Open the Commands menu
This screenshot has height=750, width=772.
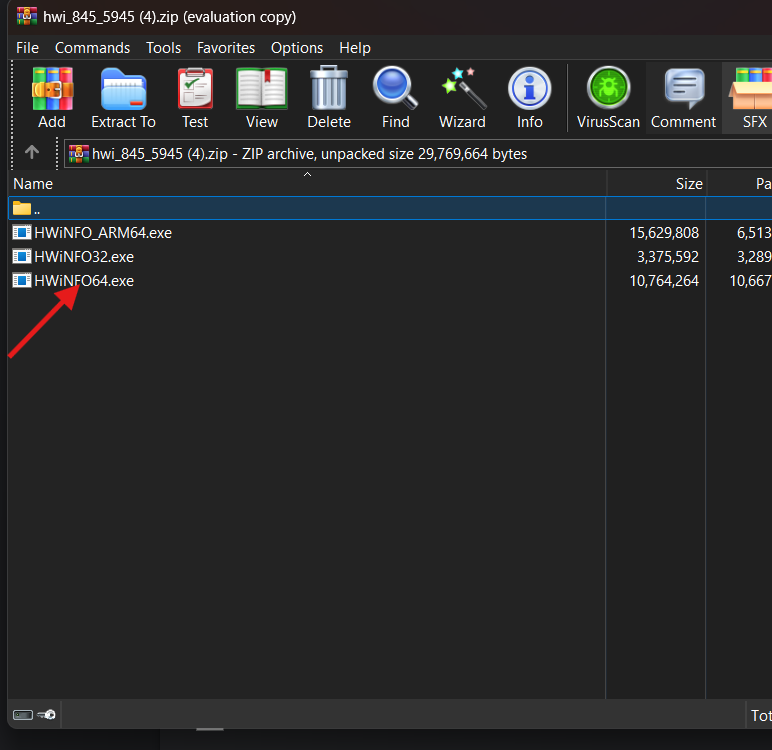pos(92,48)
